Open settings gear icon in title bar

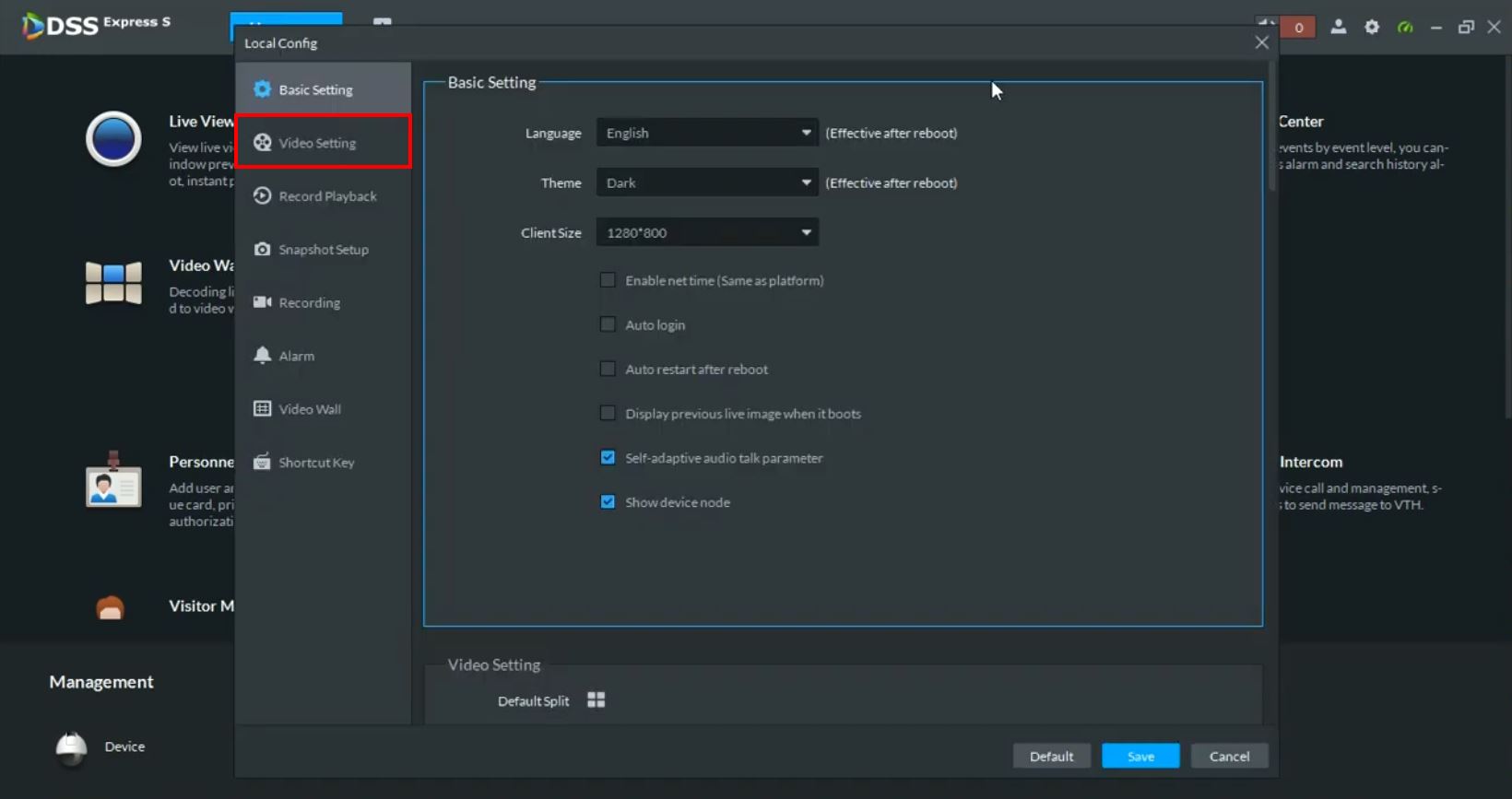click(1372, 28)
